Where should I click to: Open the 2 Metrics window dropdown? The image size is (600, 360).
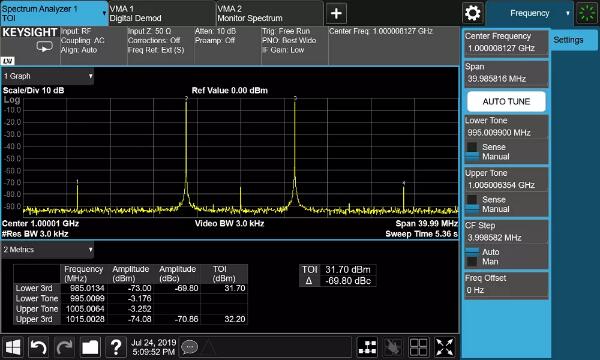pyautogui.click(x=47, y=250)
